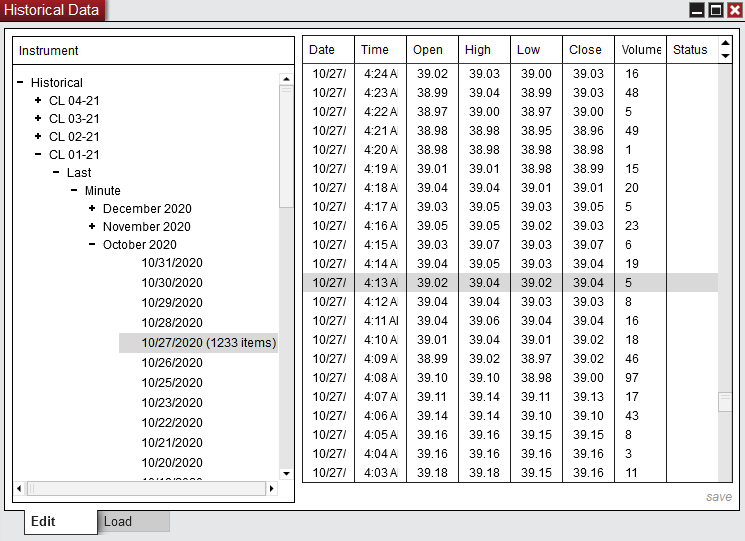The image size is (745, 541).
Task: Select 10/26/2020 in the tree
Action: [172, 362]
